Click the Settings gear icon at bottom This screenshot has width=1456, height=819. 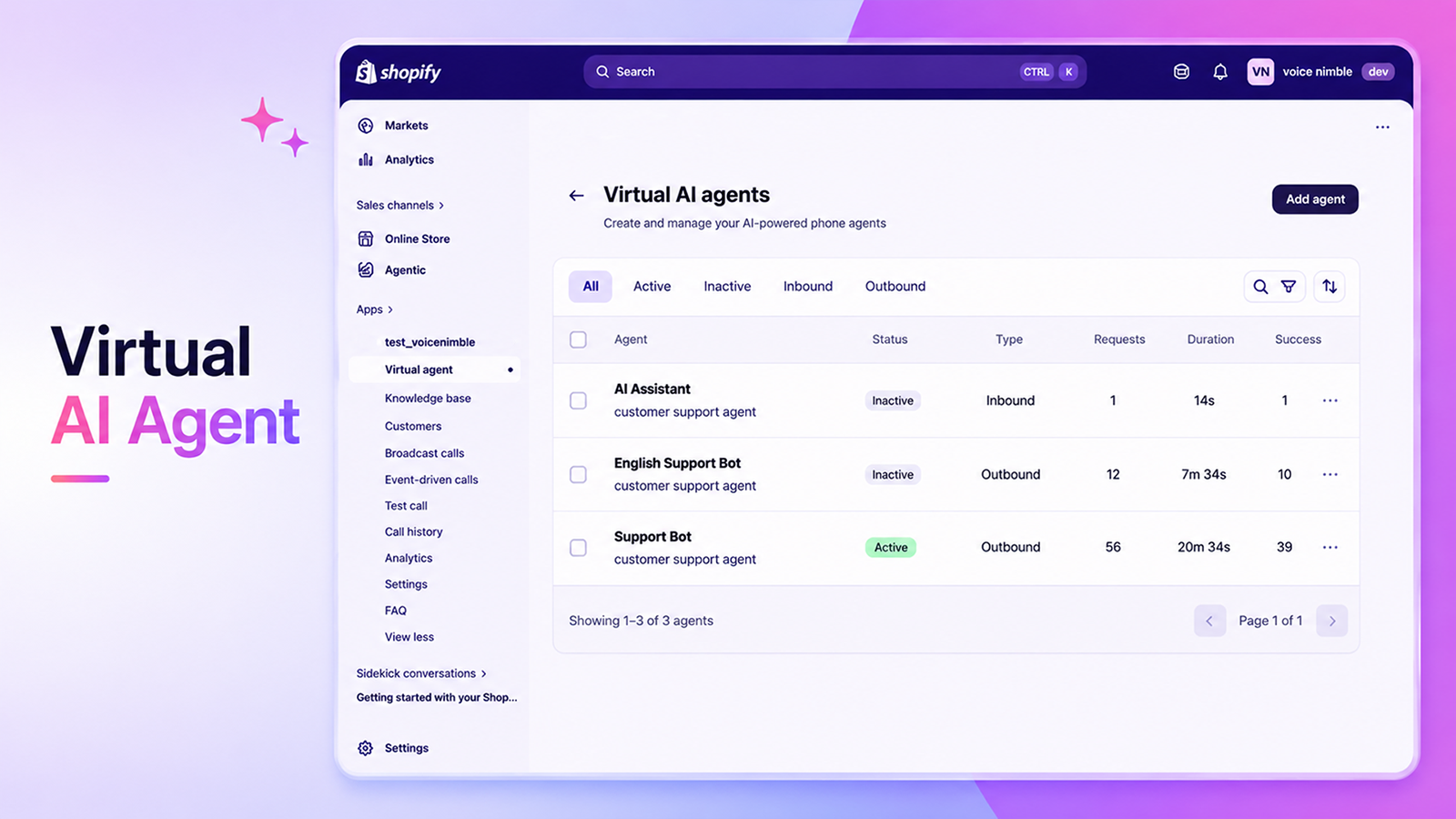coord(366,748)
